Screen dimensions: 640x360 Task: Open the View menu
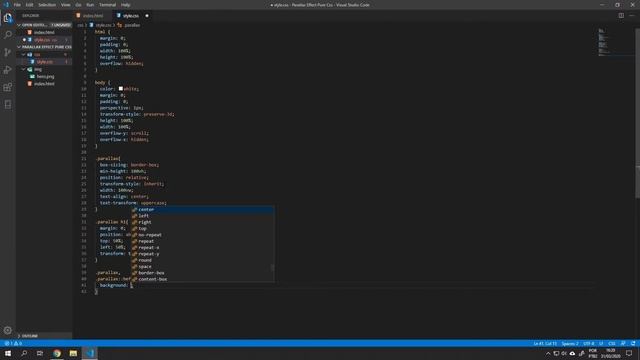tap(65, 5)
